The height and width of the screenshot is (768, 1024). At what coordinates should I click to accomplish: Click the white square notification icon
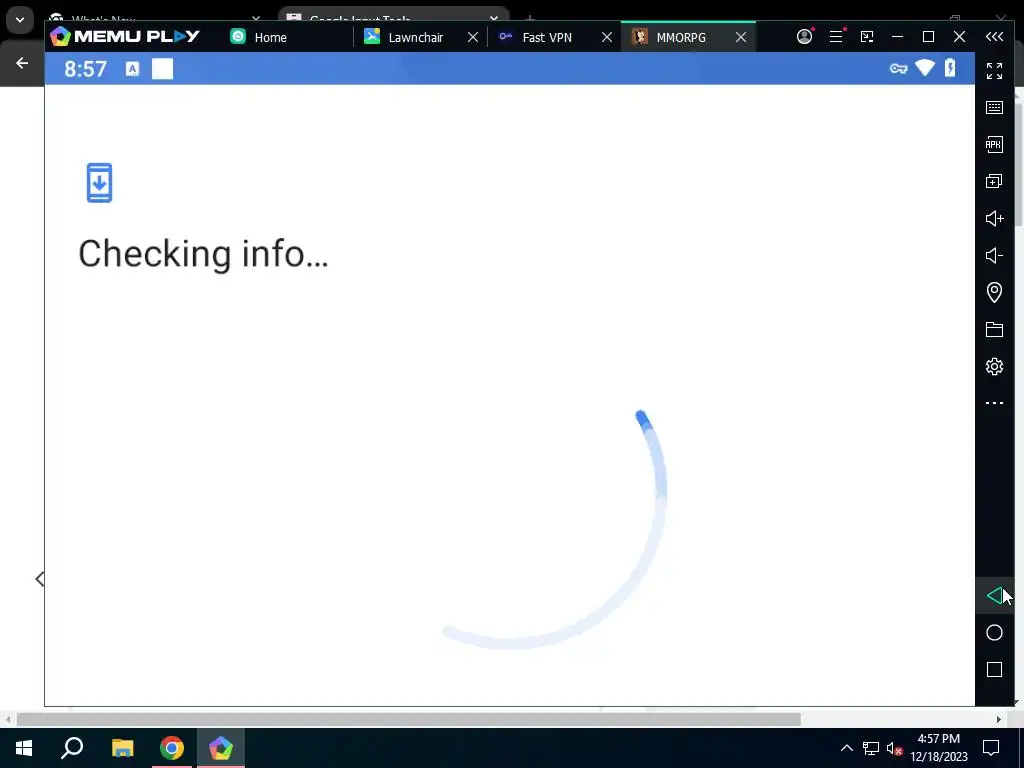pos(163,69)
